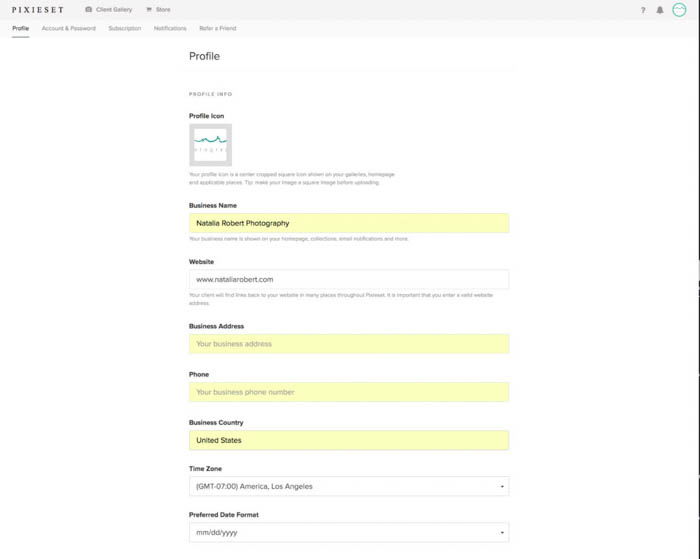Click the Pixieset logo
700x559 pixels.
coord(39,9)
